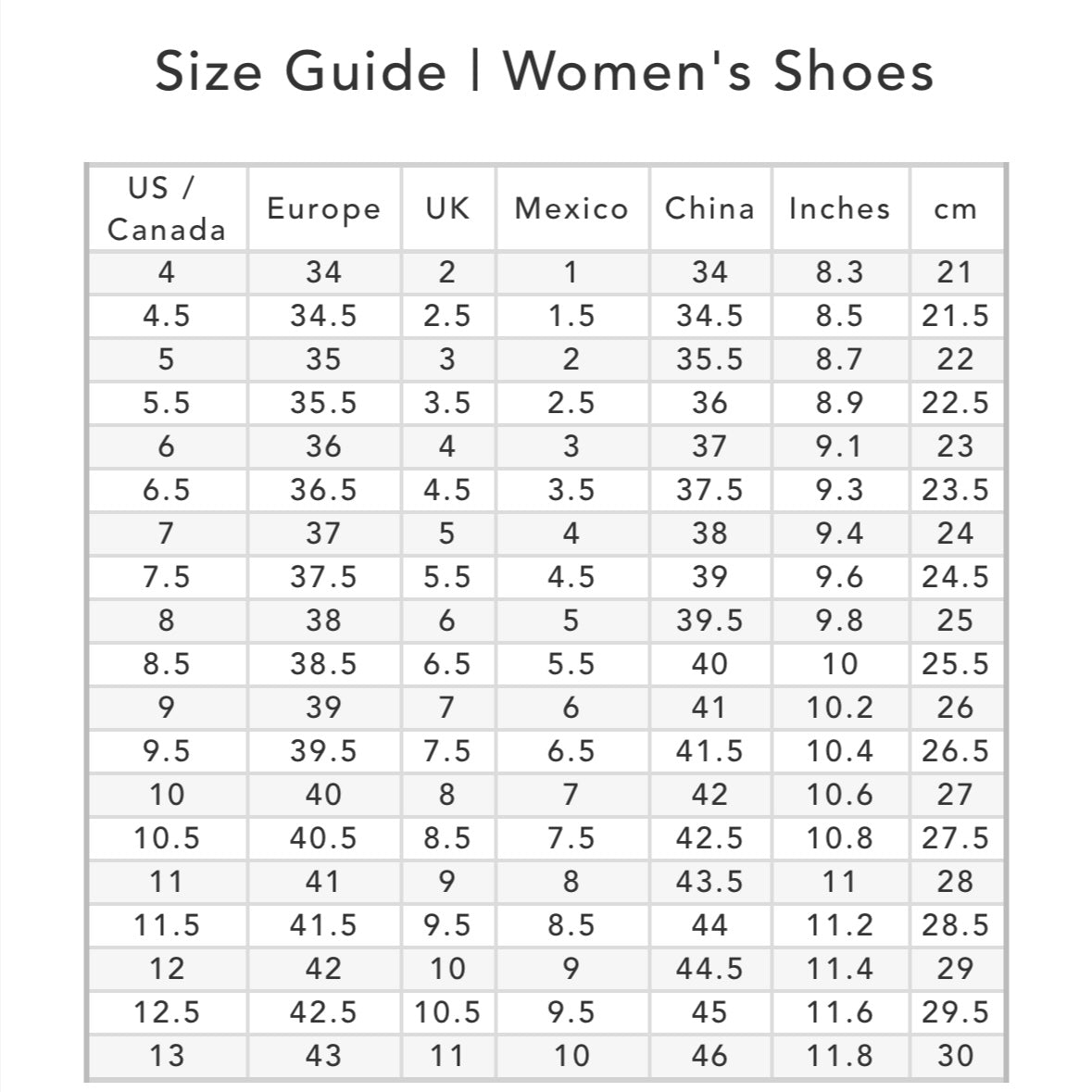The height and width of the screenshot is (1092, 1092).
Task: Click the 9.4 inches cell
Action: [x=839, y=533]
